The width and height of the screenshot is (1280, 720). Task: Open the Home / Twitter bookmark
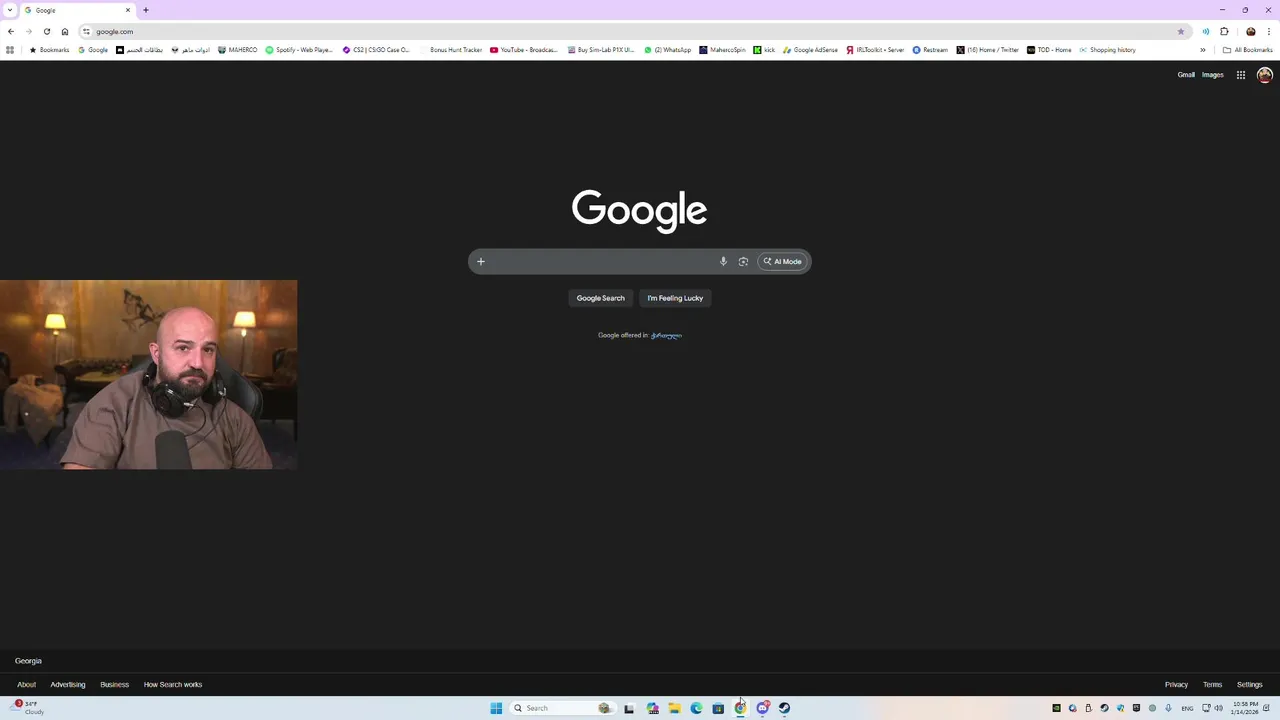coord(988,50)
